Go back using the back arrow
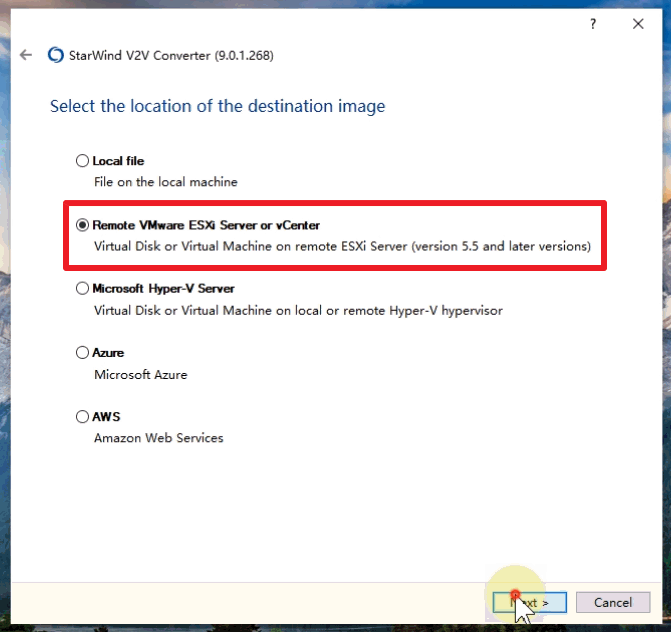 click(26, 55)
